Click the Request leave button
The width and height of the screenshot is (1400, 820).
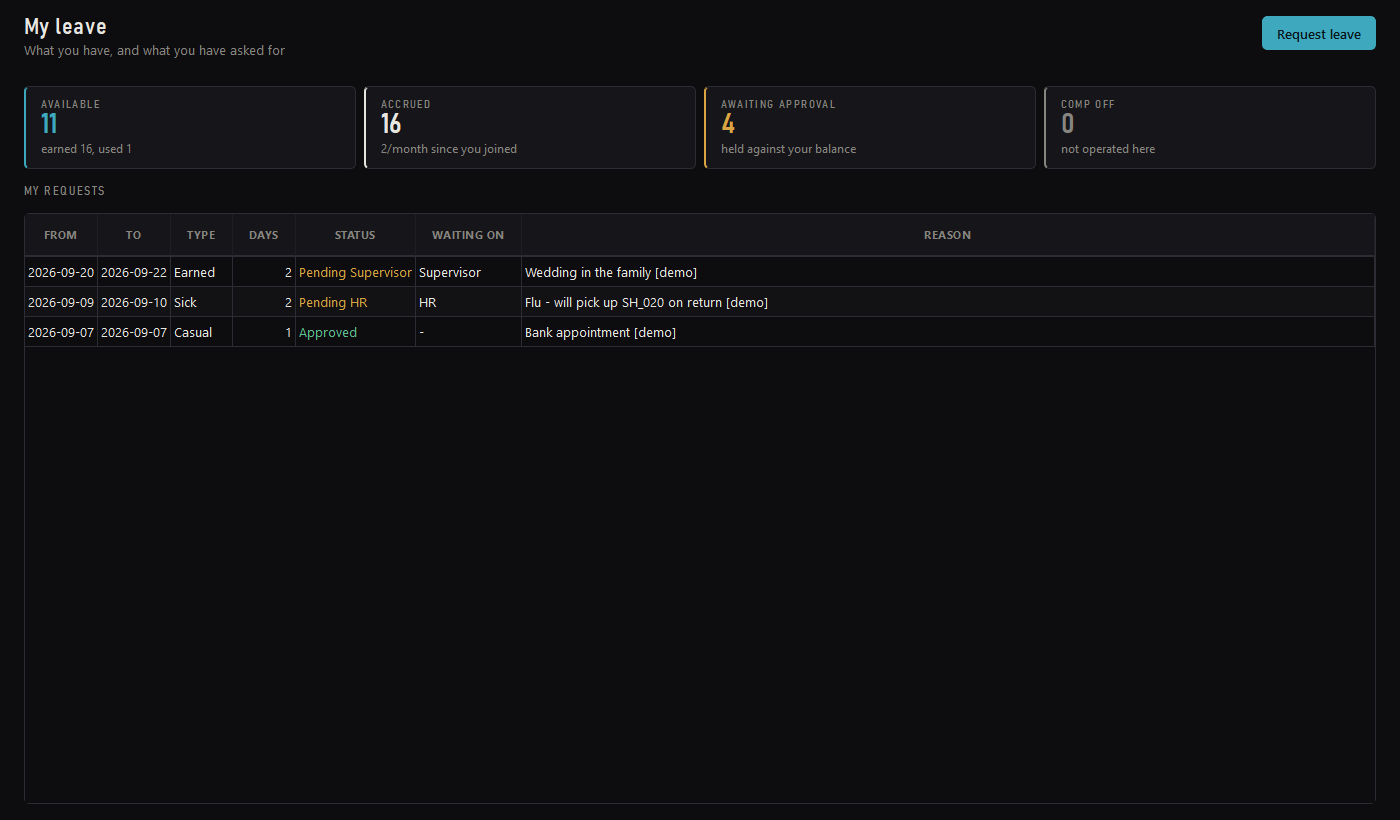tap(1318, 33)
